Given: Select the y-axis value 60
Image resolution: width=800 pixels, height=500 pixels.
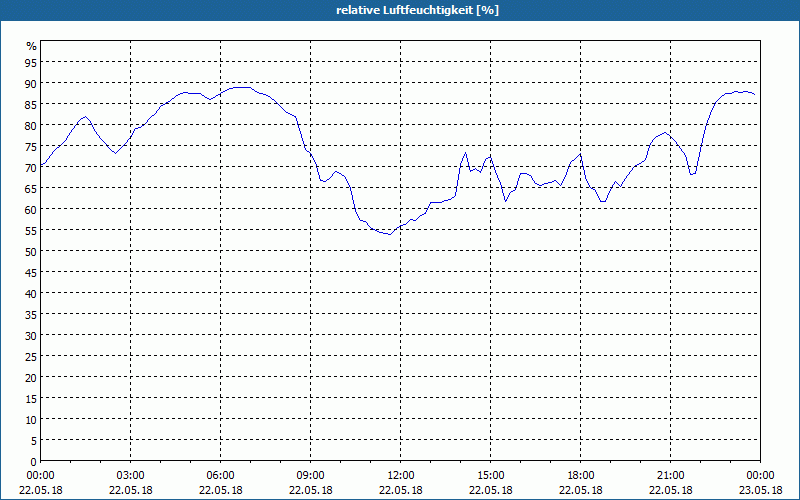Looking at the screenshot, I should point(31,209).
